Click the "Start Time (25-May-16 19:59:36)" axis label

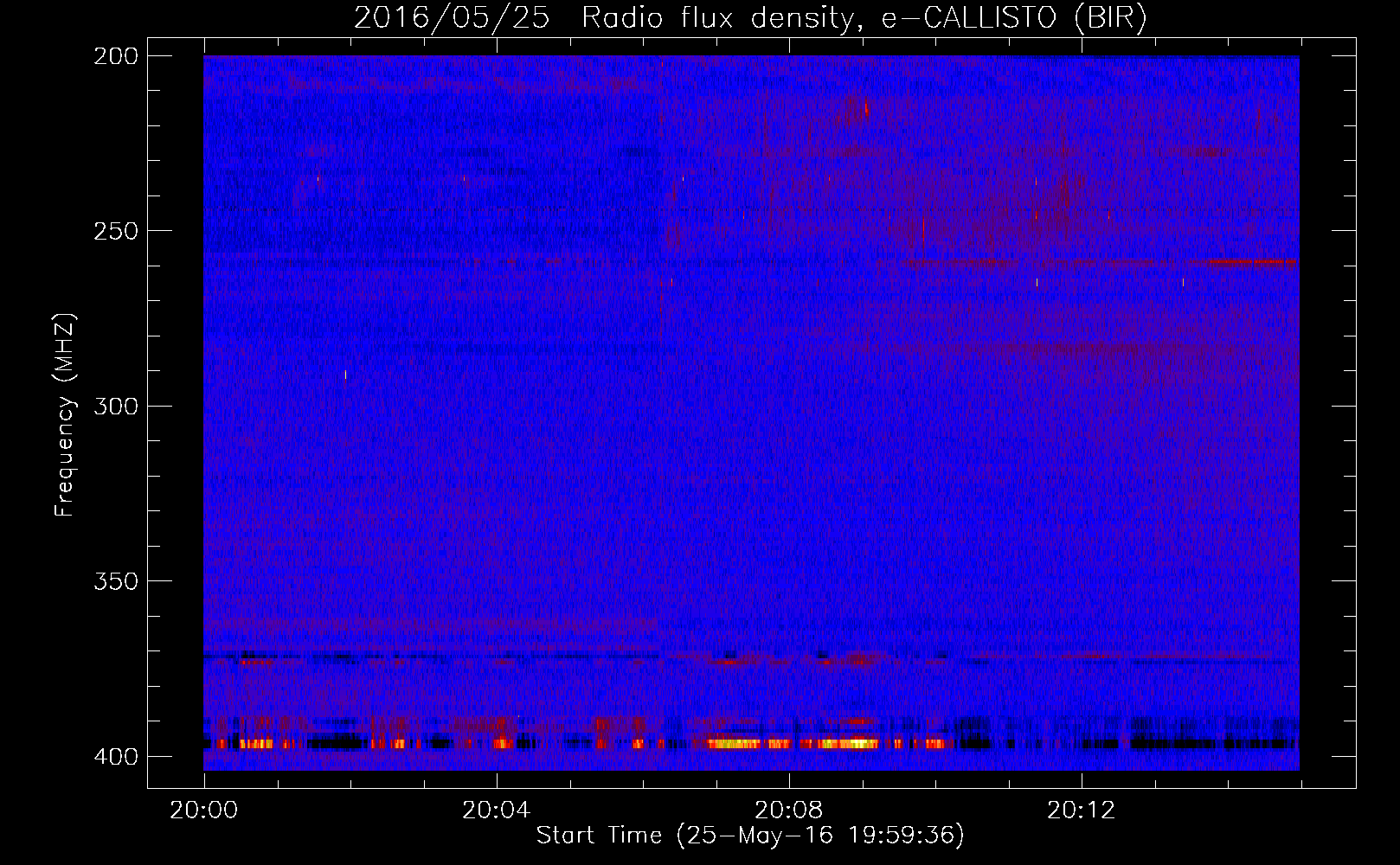coord(750,836)
